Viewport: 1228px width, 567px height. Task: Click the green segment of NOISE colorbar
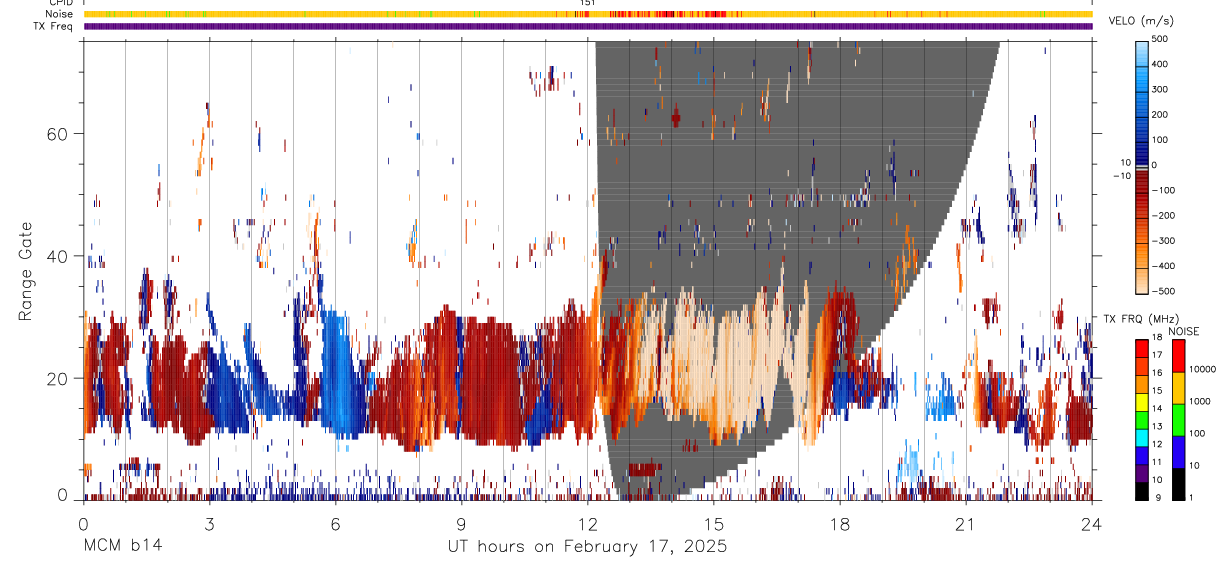[x=1178, y=418]
